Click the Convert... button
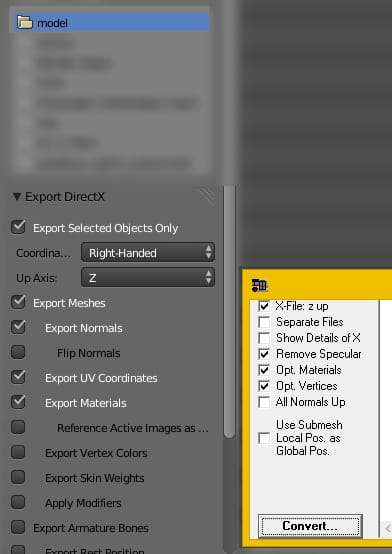Screen dimensions: 392x554 pyautogui.click(x=310, y=526)
